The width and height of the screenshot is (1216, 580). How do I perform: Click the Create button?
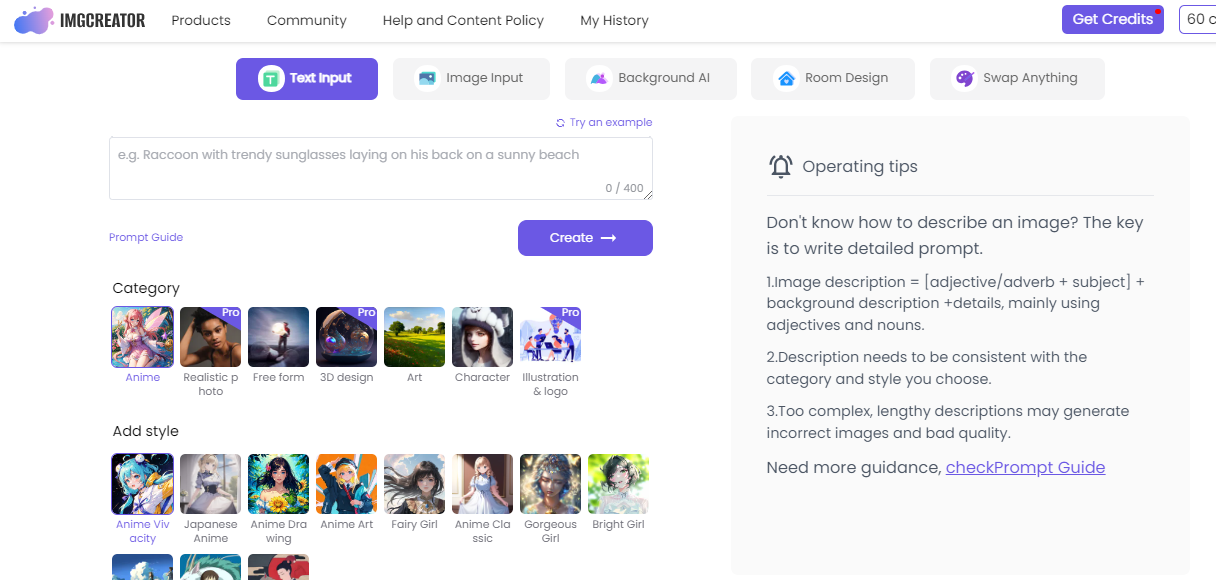point(585,238)
